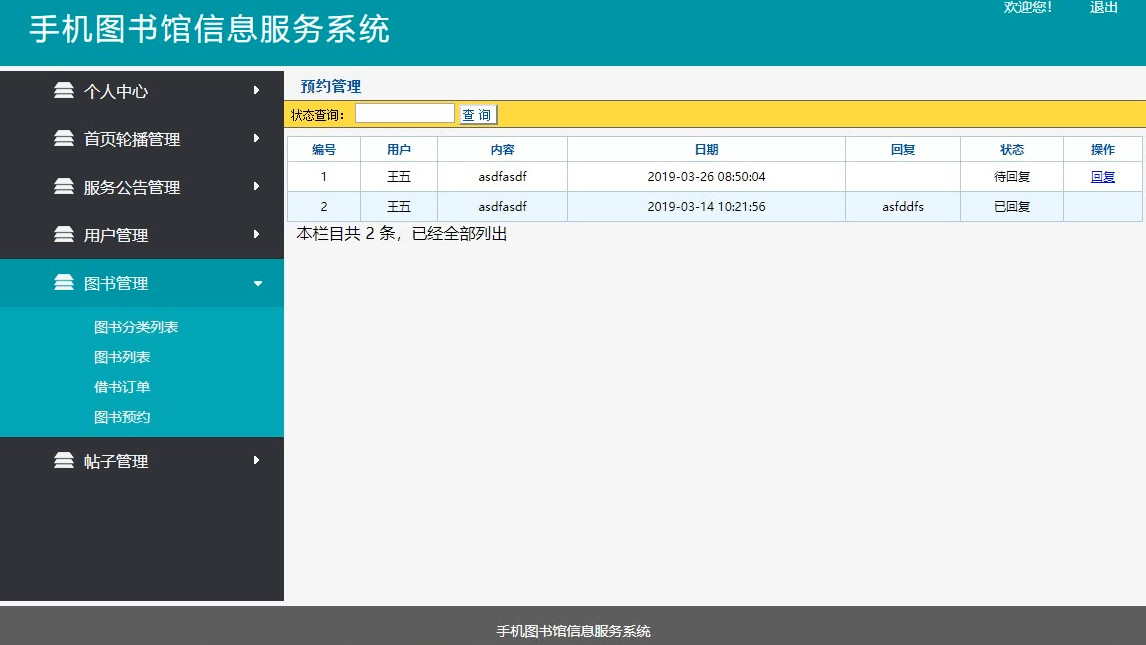Click the stack icon beside 图书管理

[64, 283]
